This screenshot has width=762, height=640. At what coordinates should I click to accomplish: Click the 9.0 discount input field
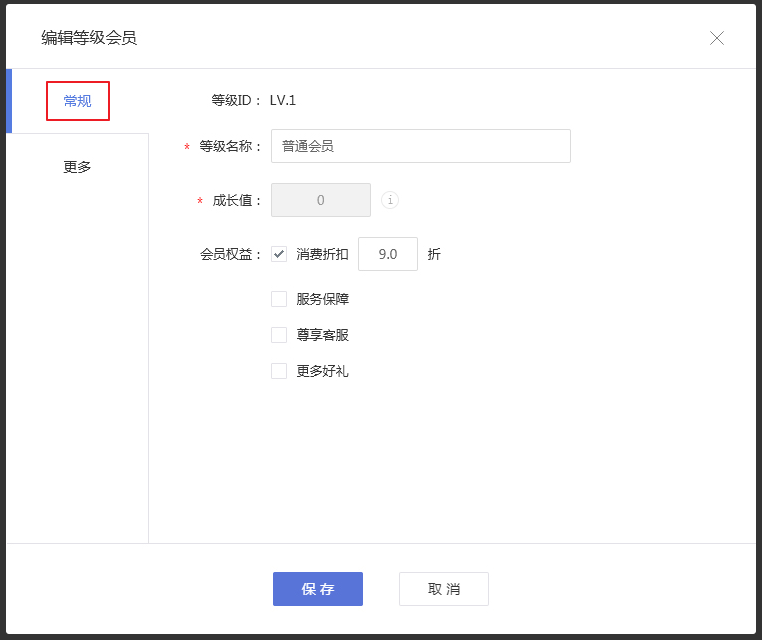[x=388, y=254]
